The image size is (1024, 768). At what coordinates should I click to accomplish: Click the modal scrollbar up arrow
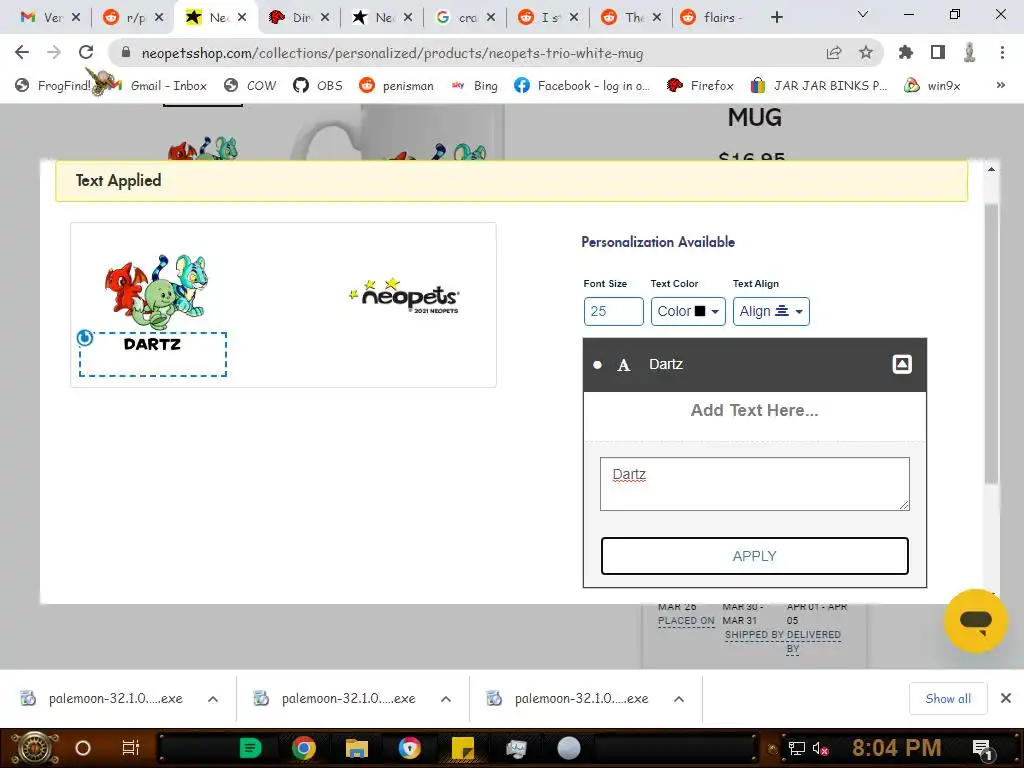click(x=991, y=169)
